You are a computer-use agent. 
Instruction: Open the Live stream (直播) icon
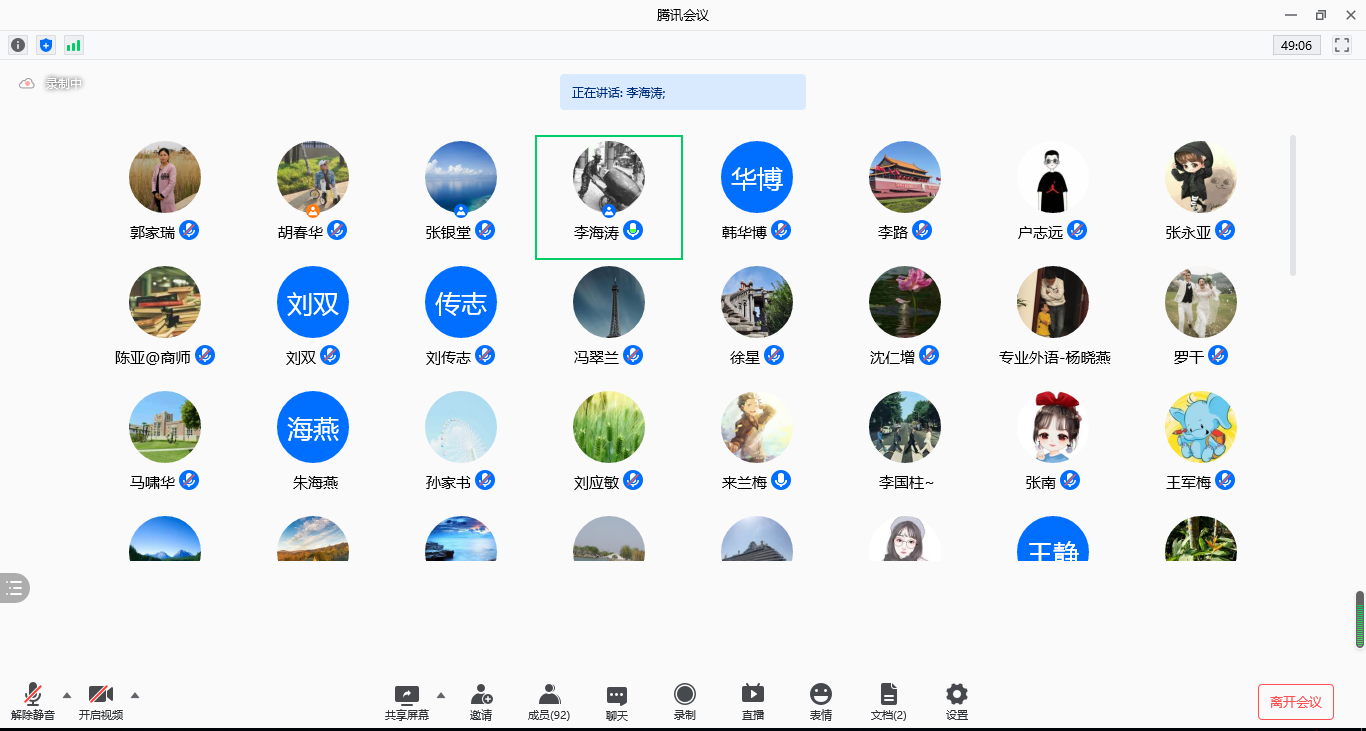click(x=753, y=701)
